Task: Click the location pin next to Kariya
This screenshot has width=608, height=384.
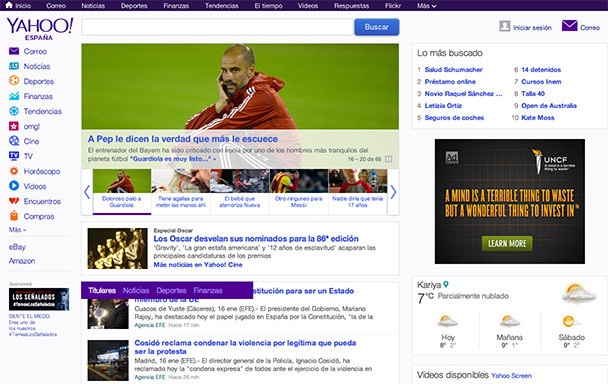Action: pos(446,284)
